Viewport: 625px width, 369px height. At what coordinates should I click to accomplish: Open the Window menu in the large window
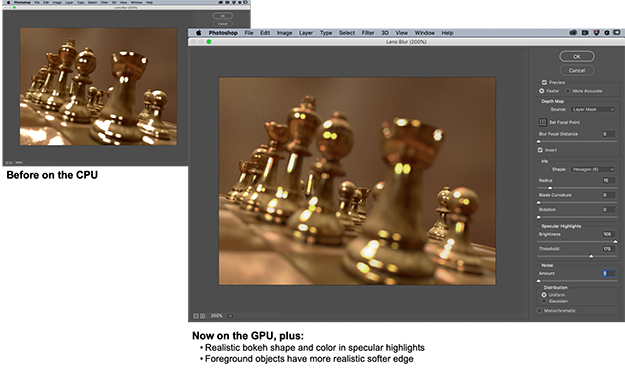click(x=425, y=33)
